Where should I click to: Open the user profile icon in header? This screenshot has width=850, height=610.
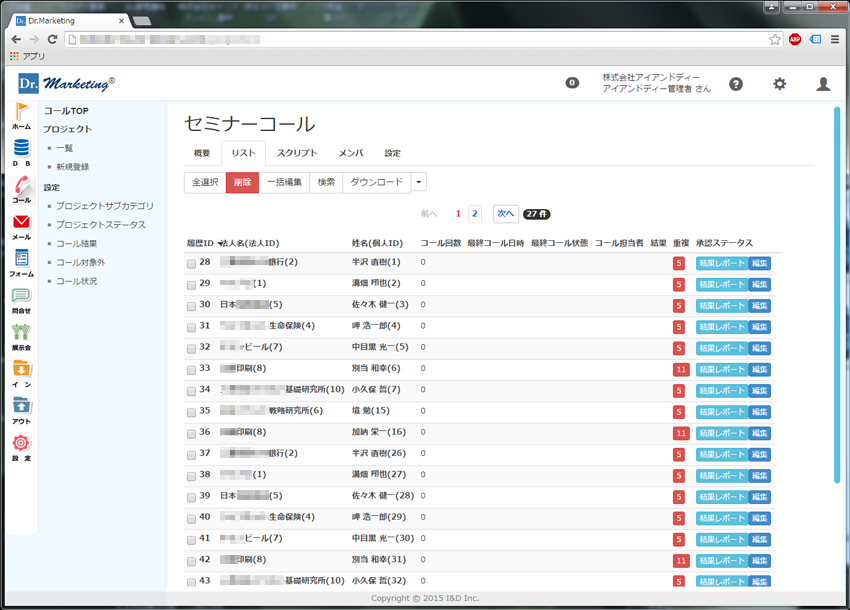tap(823, 84)
